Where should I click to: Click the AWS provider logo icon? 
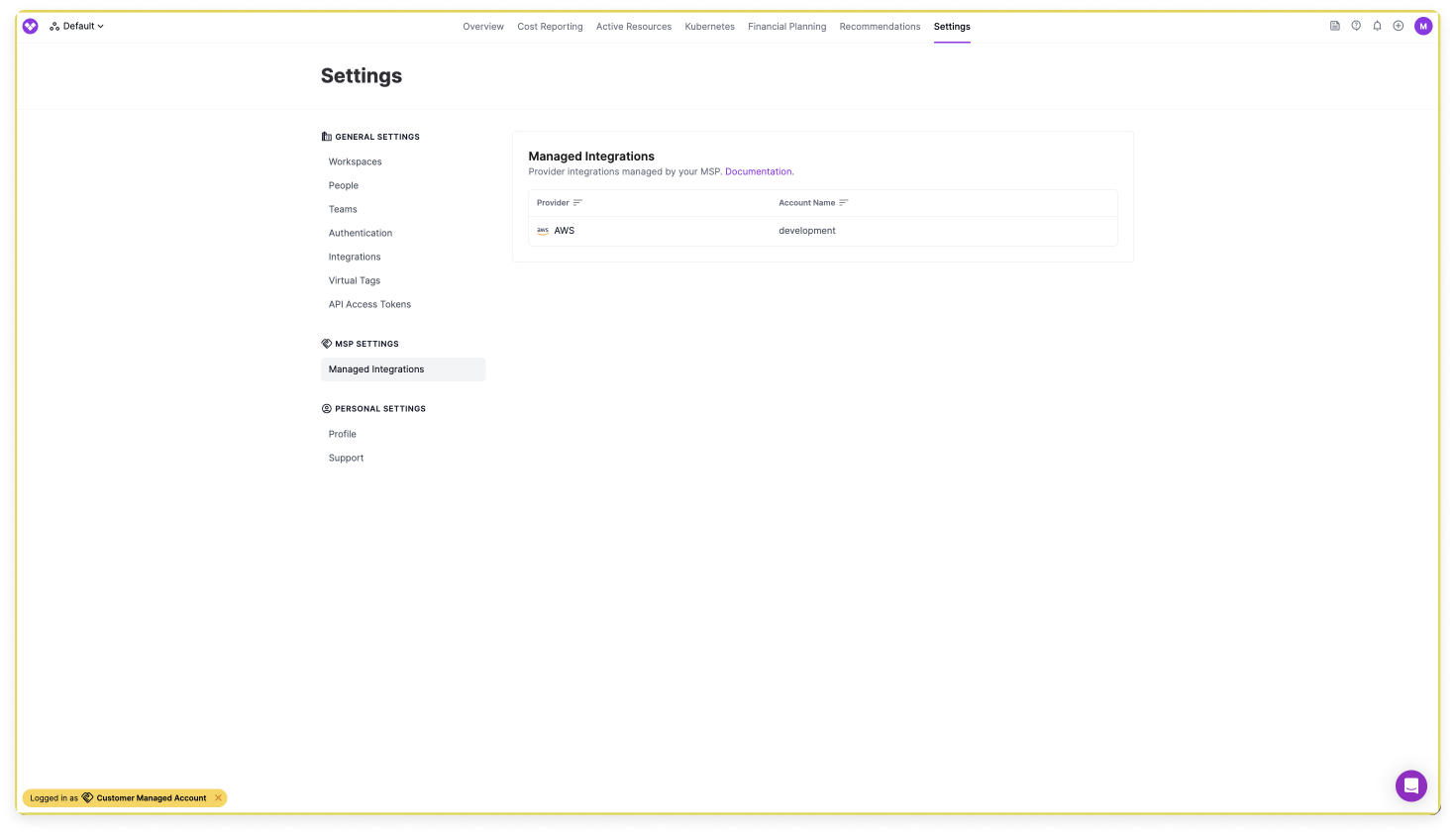pyautogui.click(x=543, y=231)
